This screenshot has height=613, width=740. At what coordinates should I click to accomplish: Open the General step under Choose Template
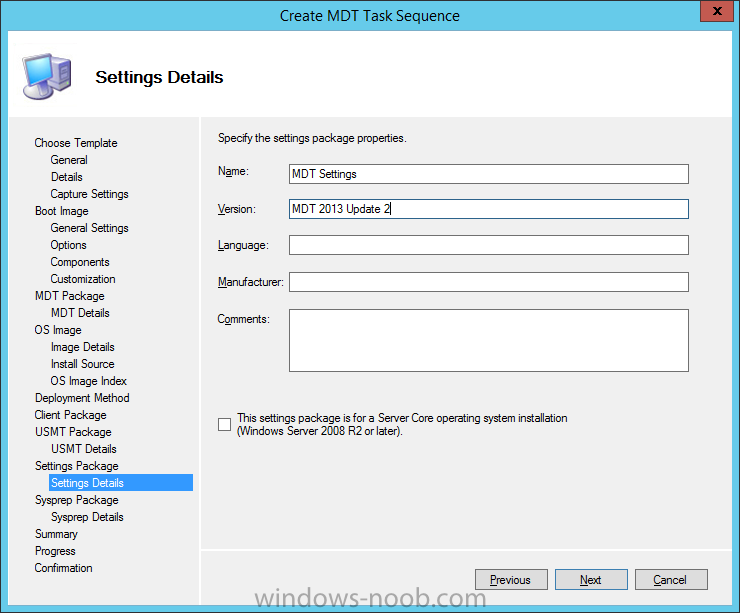[69, 160]
